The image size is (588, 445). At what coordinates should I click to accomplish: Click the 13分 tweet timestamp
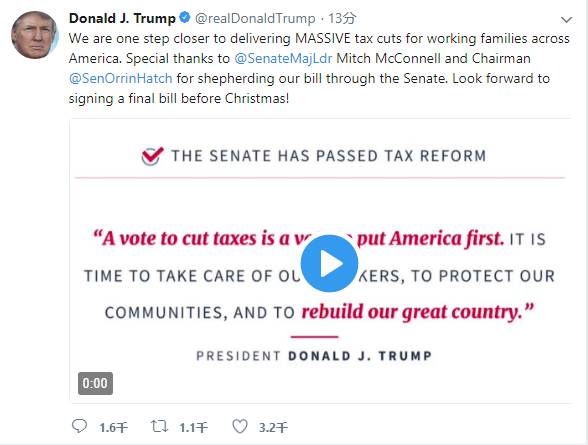342,18
